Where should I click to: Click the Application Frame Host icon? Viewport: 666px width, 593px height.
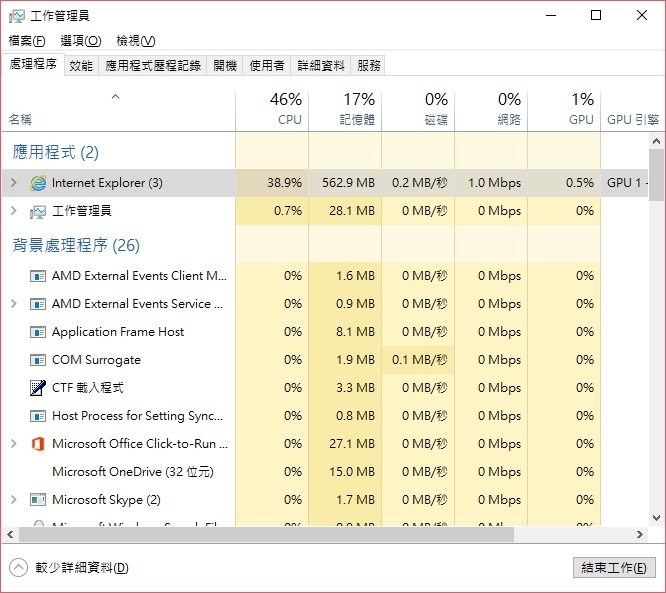[38, 332]
